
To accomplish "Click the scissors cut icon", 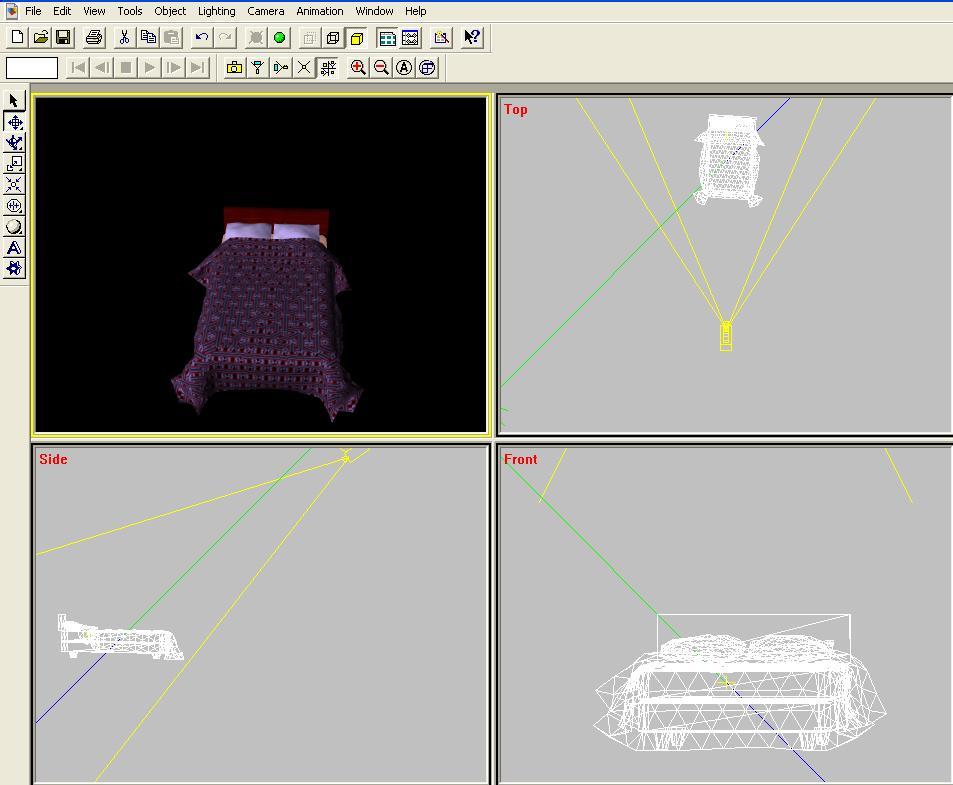I will click(x=124, y=38).
